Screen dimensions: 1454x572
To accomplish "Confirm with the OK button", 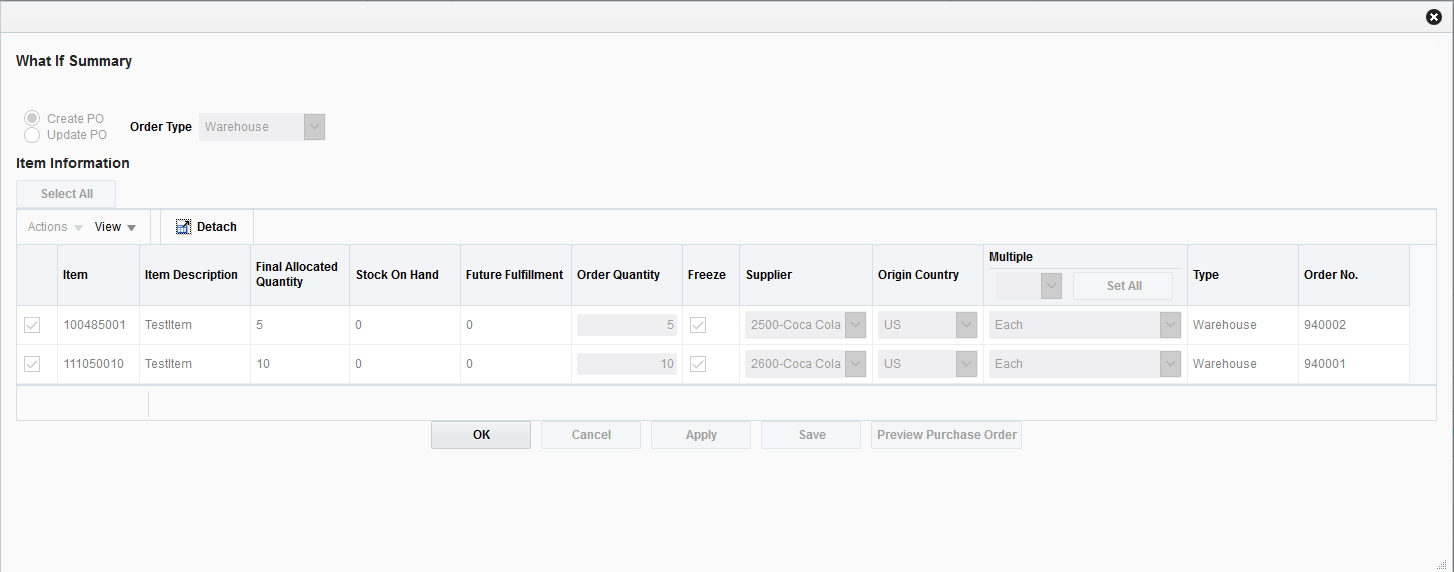I will (x=481, y=435).
